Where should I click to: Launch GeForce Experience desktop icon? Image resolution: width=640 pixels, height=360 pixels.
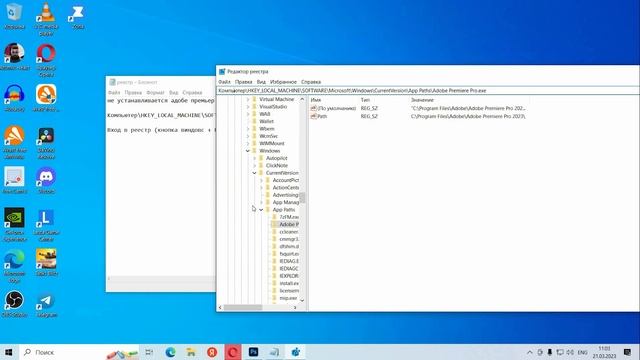14,224
